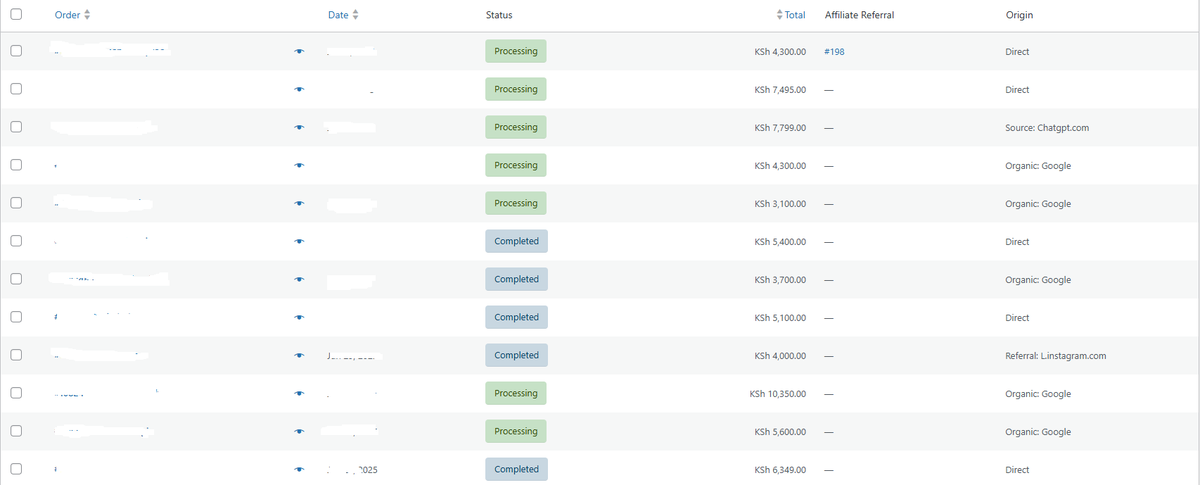Sort orders by Date column
The image size is (1200, 485).
[343, 15]
